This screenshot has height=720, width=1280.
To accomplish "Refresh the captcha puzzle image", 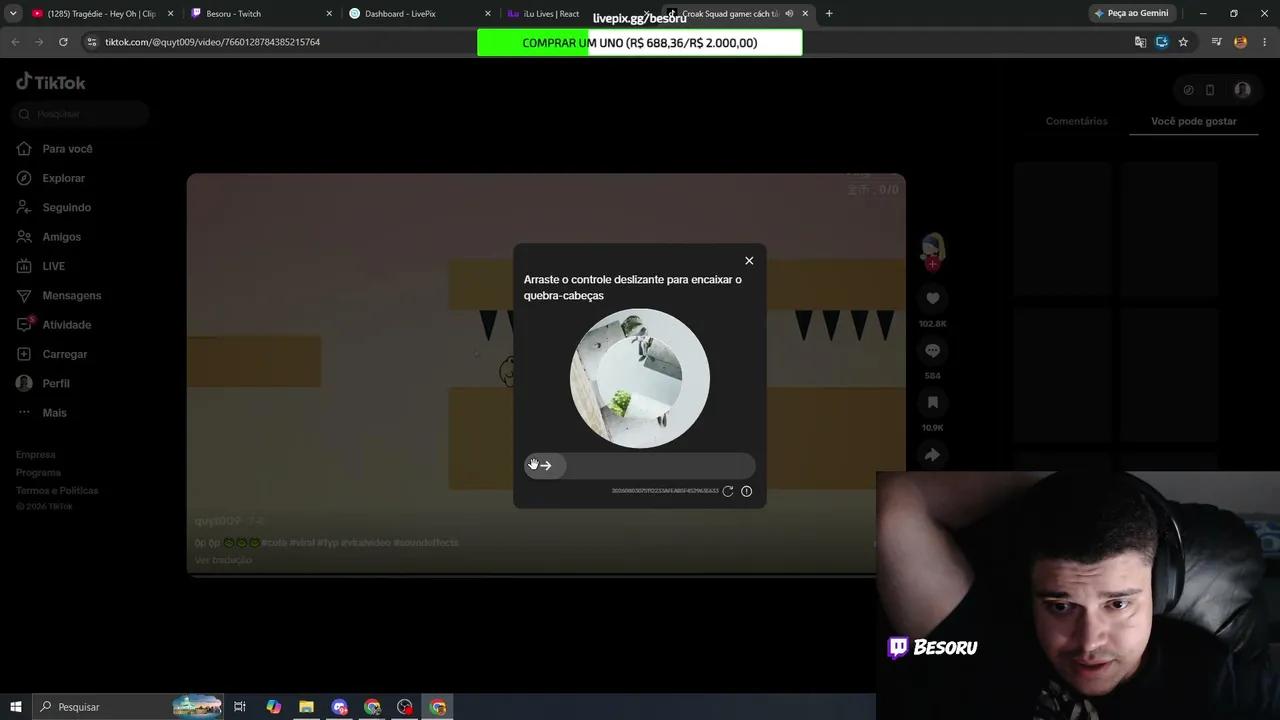I will click(728, 491).
